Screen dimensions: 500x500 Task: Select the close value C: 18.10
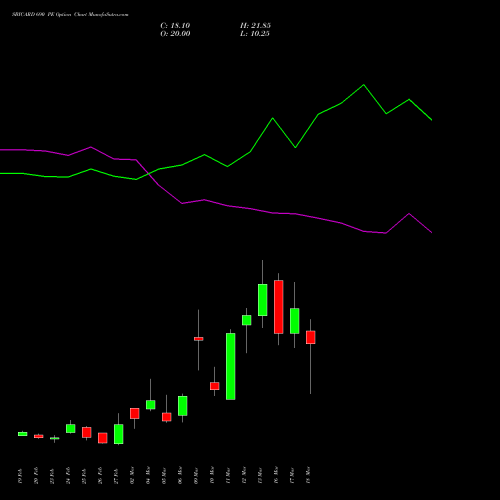(175, 26)
